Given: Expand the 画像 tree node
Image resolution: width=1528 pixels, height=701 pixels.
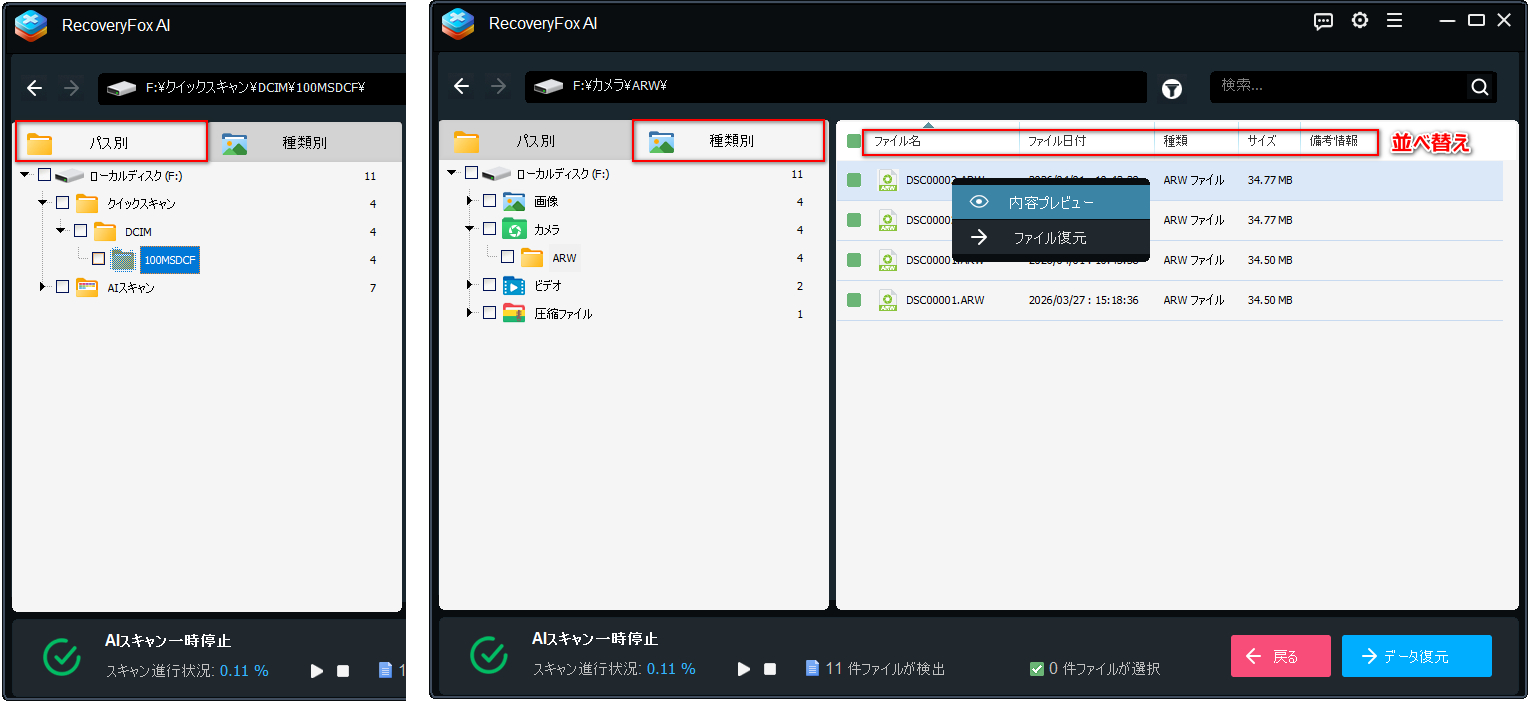Looking at the screenshot, I should [x=470, y=201].
